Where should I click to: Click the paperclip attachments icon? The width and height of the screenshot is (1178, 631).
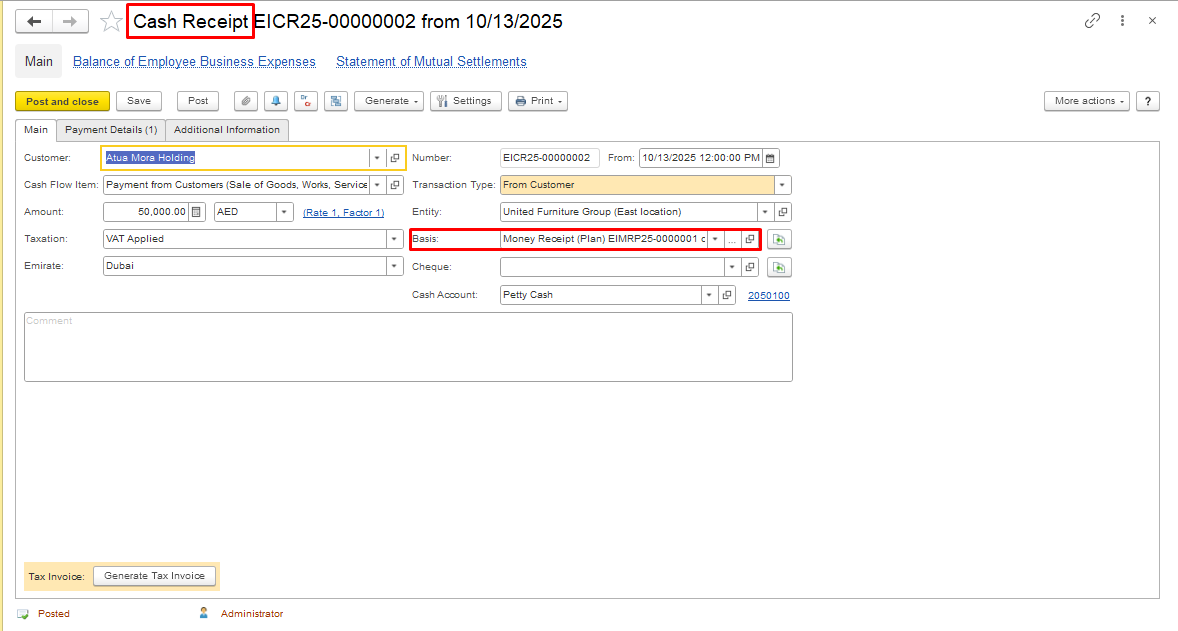[246, 101]
